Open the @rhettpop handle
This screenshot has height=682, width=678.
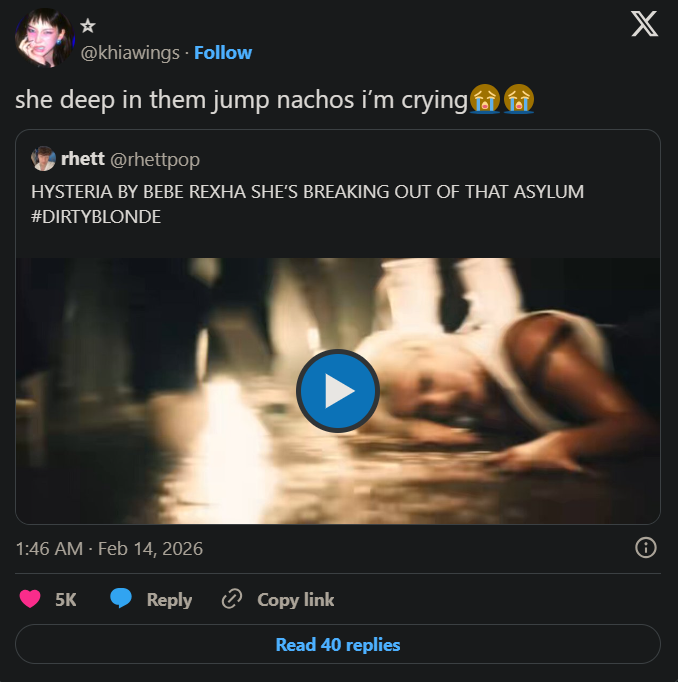click(155, 158)
